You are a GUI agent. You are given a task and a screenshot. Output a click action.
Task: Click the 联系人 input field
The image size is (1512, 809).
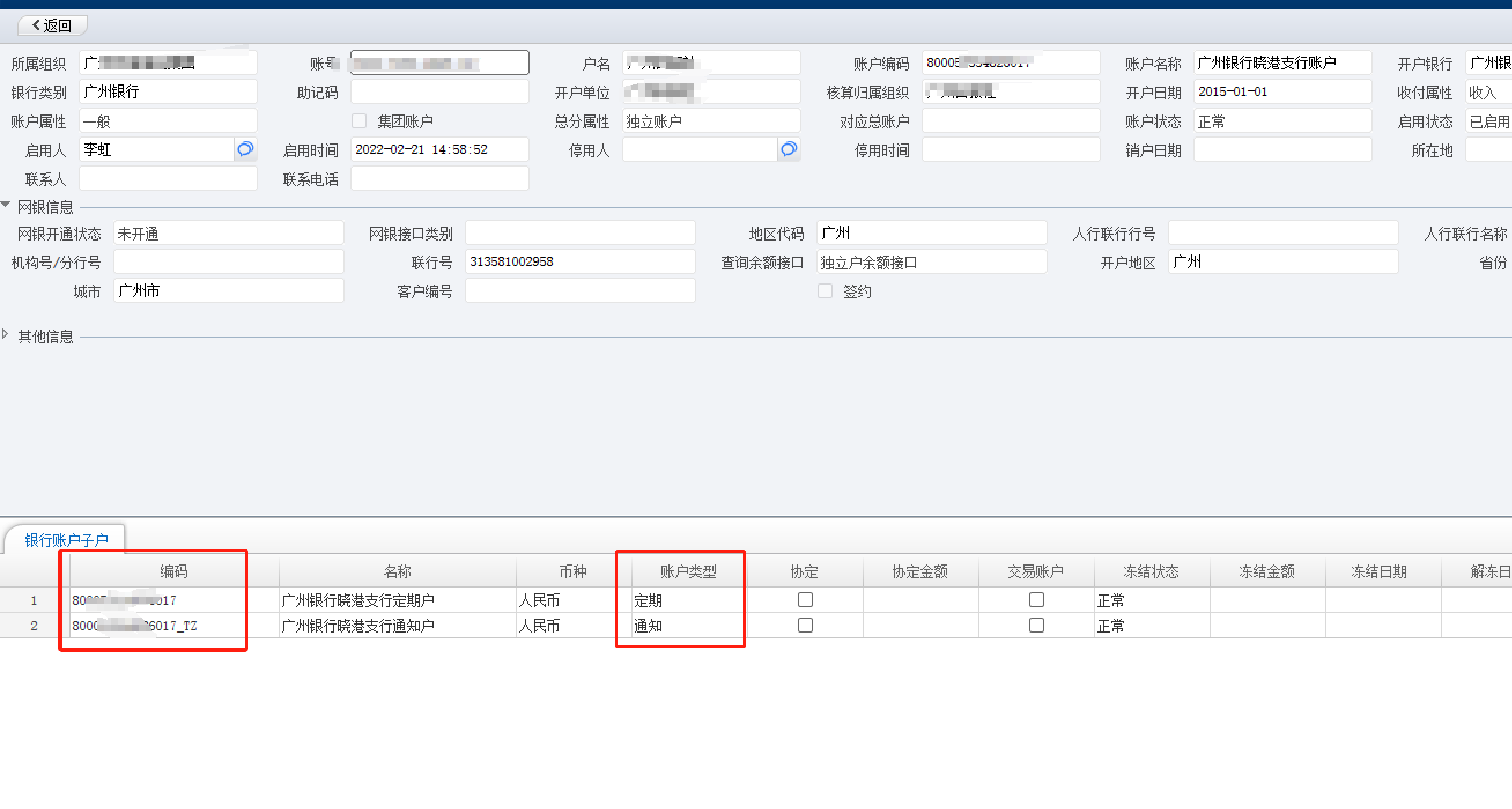pos(168,179)
